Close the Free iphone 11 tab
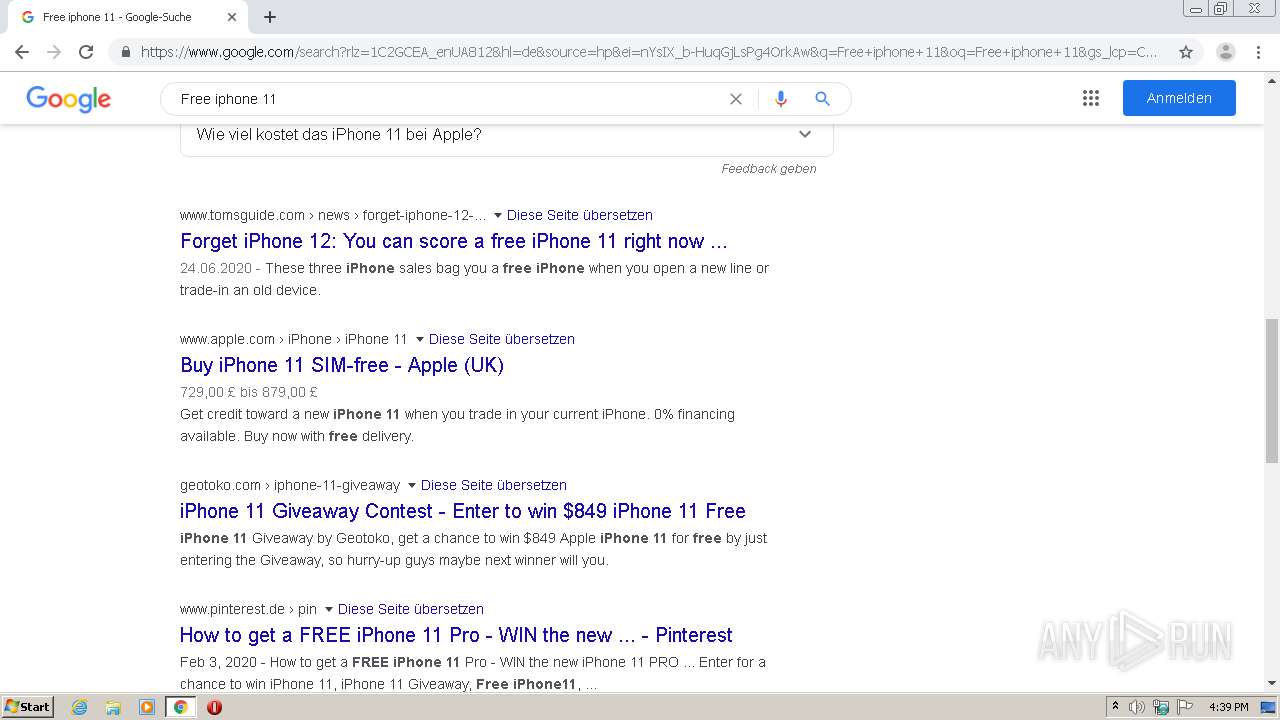 tap(232, 17)
